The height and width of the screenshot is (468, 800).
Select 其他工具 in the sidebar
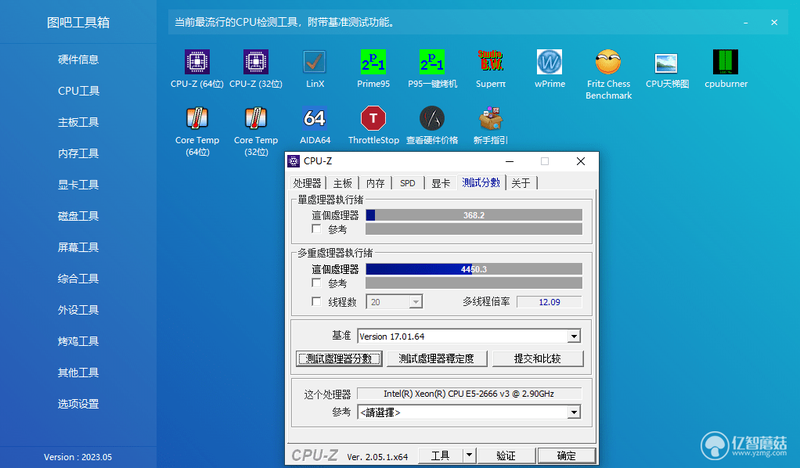pos(78,373)
